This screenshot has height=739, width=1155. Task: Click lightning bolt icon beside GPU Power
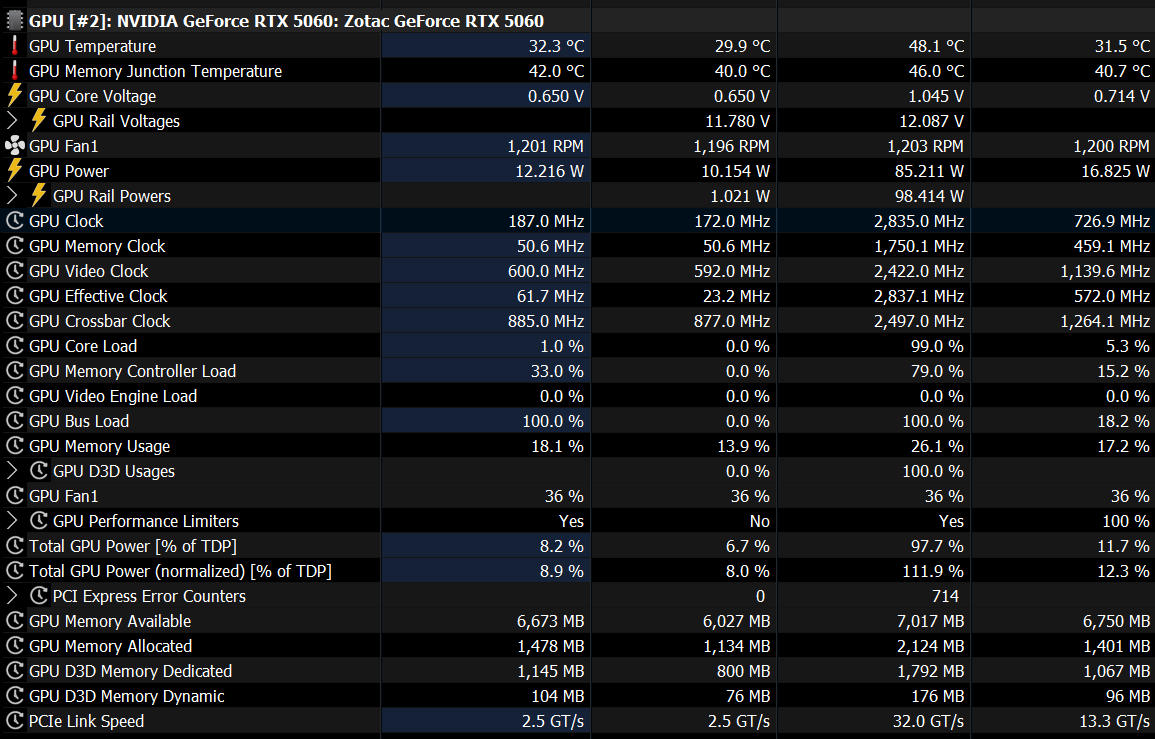[x=15, y=171]
